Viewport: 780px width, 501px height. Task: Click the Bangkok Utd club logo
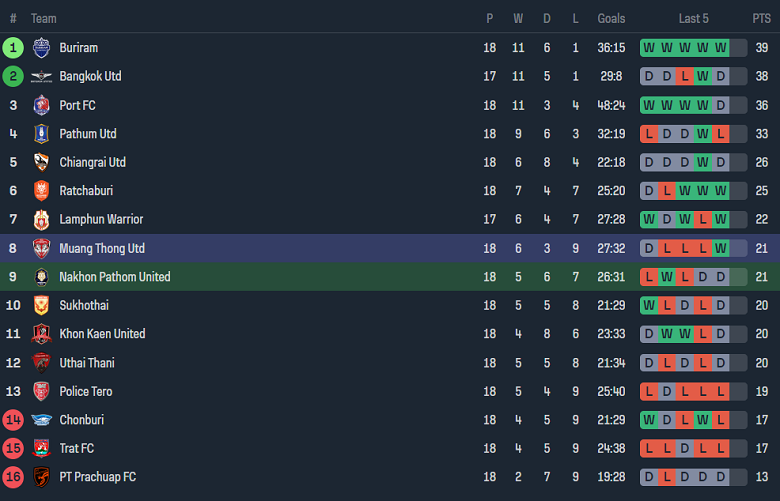tap(41, 77)
